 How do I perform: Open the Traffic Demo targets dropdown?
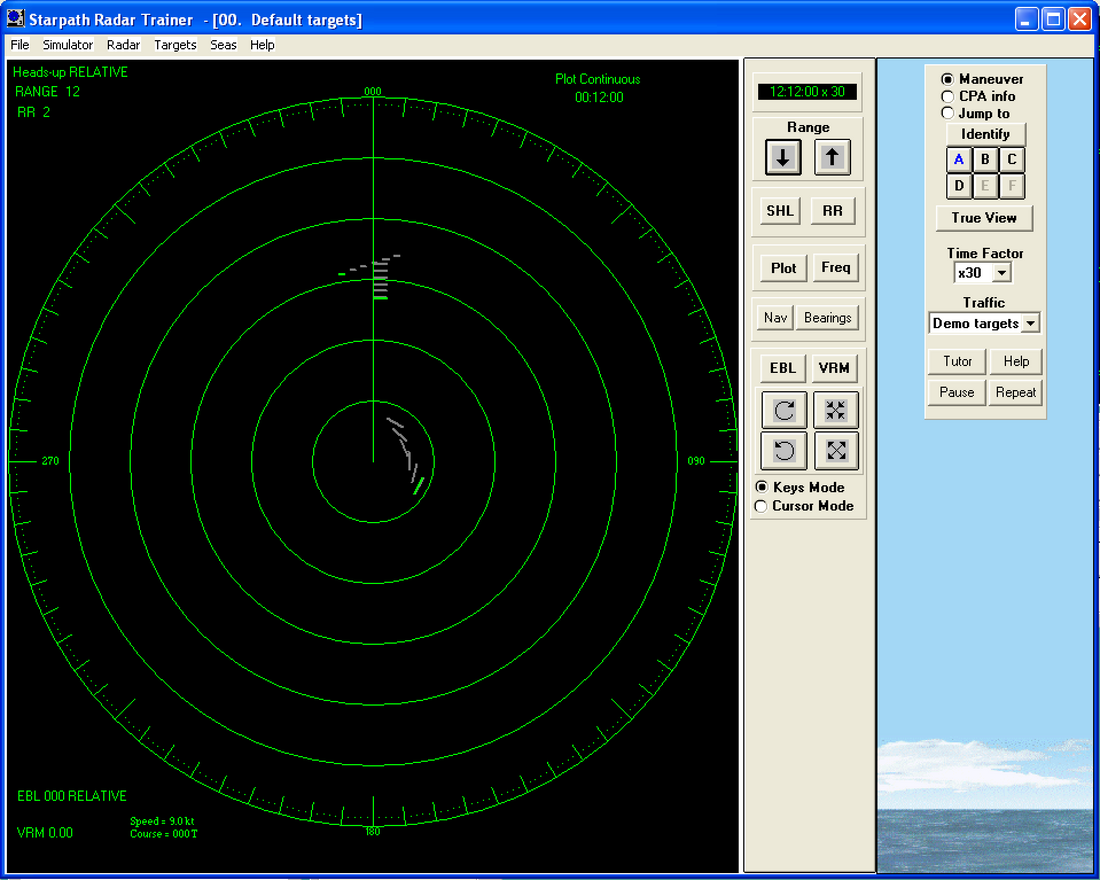point(984,323)
